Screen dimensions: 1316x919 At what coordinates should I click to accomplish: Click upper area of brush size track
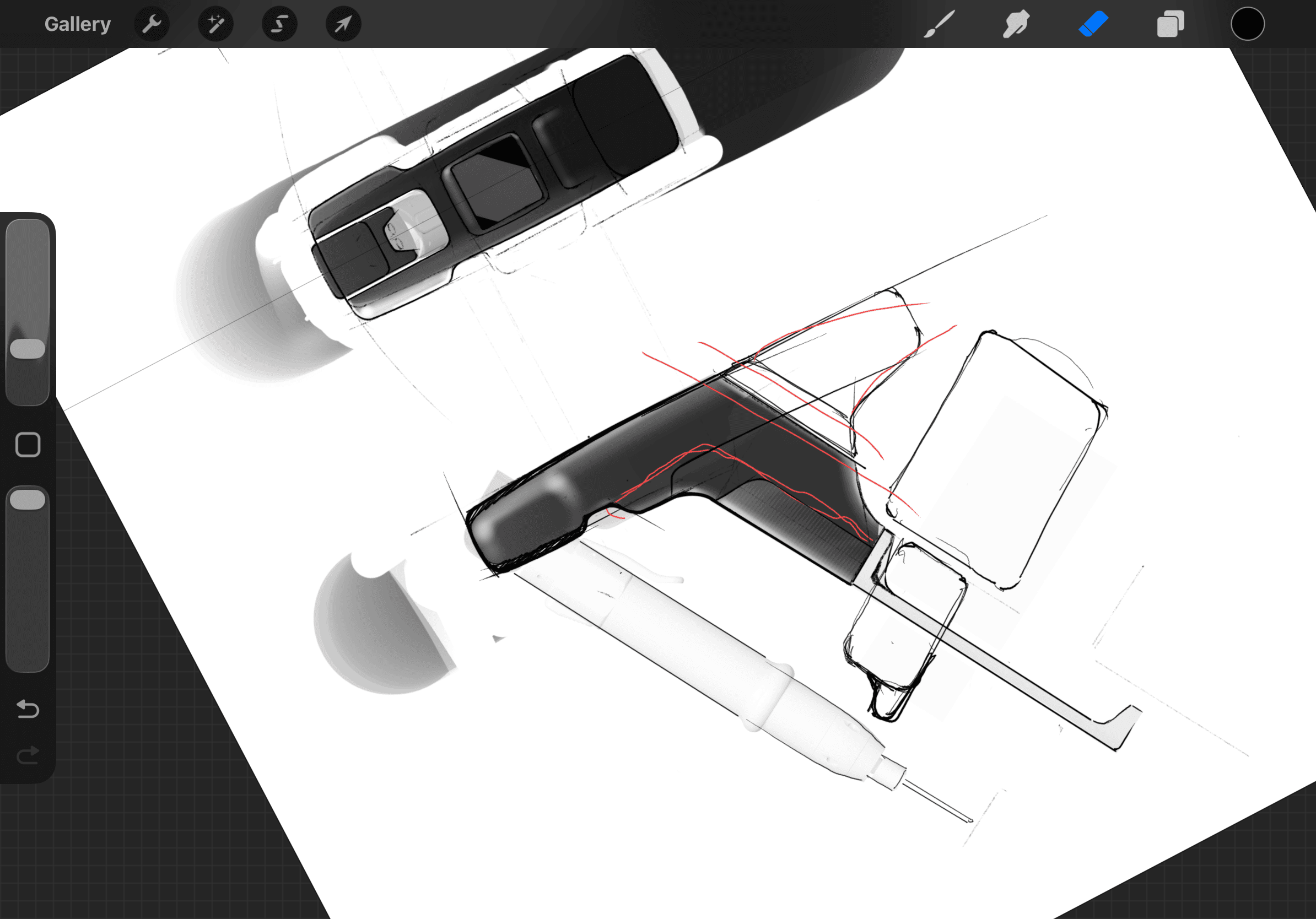28,258
